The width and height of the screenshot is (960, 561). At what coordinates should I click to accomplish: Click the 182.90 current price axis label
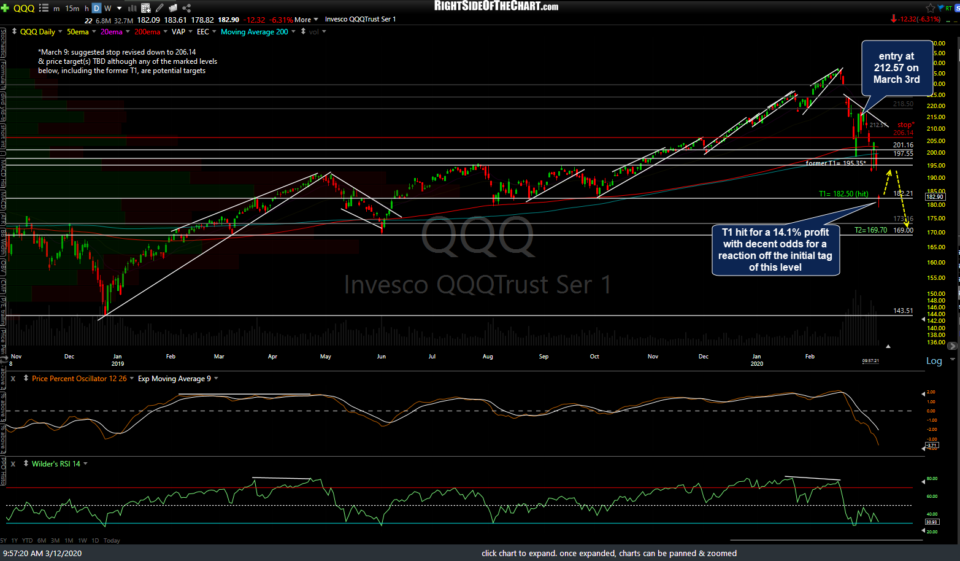[934, 197]
